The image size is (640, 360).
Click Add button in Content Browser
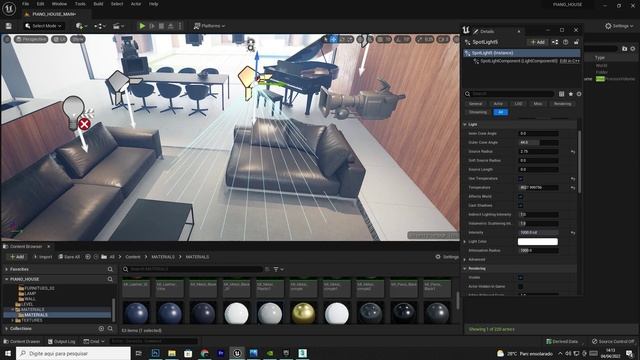coord(17,257)
